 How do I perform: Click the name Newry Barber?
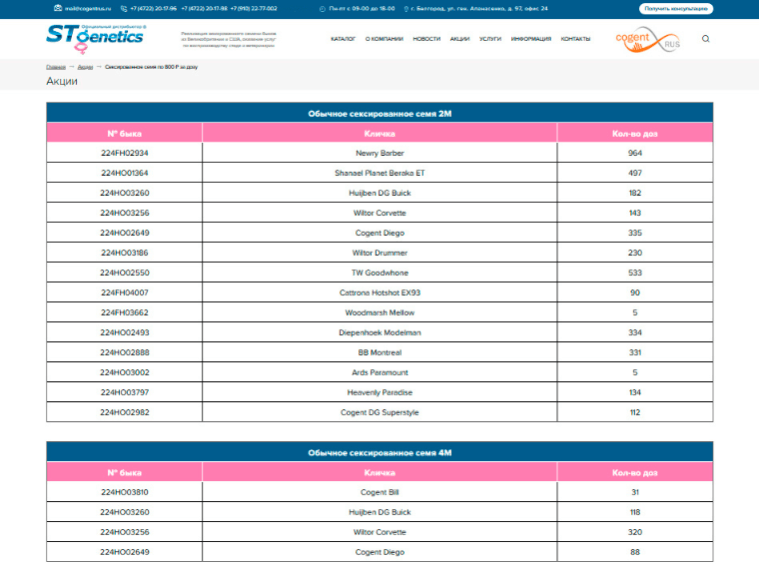[x=380, y=153]
